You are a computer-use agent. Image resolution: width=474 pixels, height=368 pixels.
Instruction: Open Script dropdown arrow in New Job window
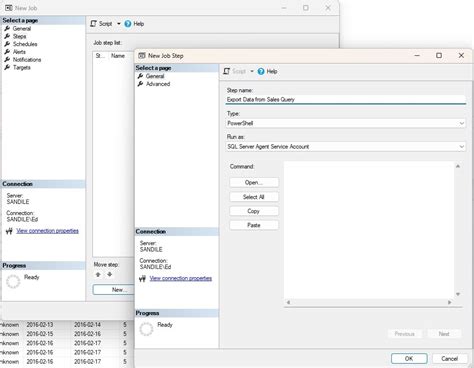(119, 24)
